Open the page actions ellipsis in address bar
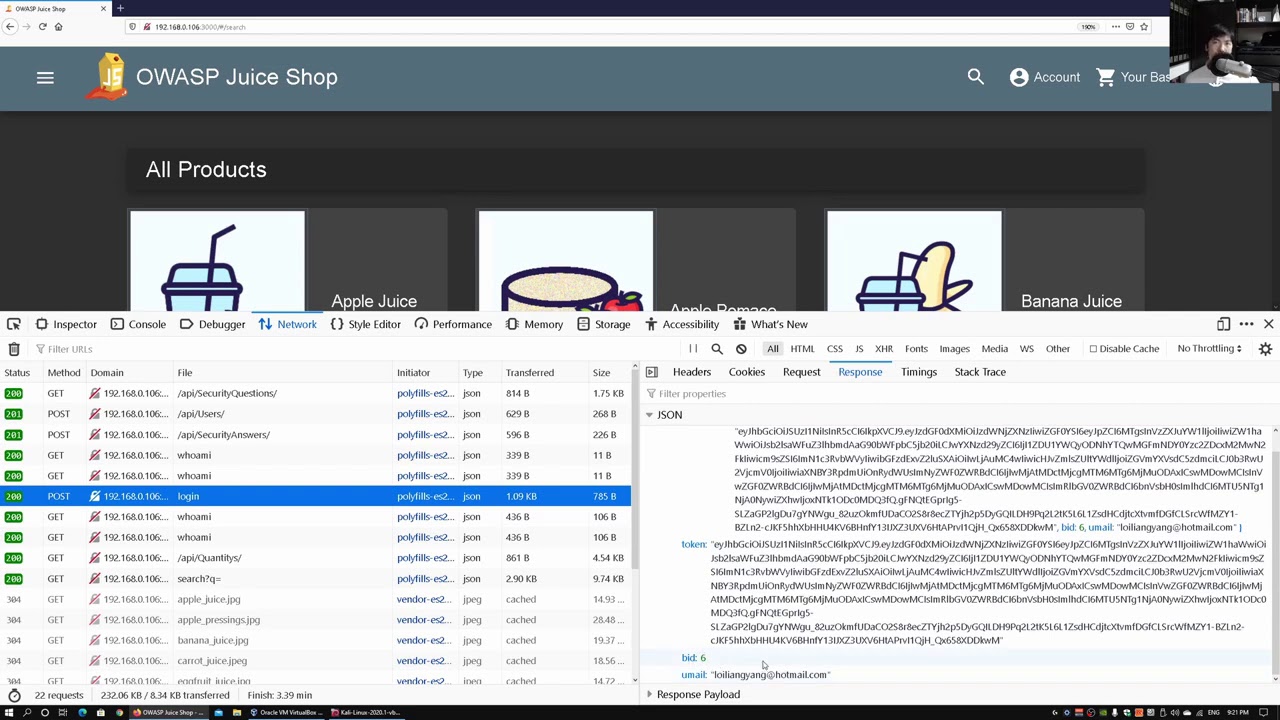1280x720 pixels. [x=1115, y=27]
